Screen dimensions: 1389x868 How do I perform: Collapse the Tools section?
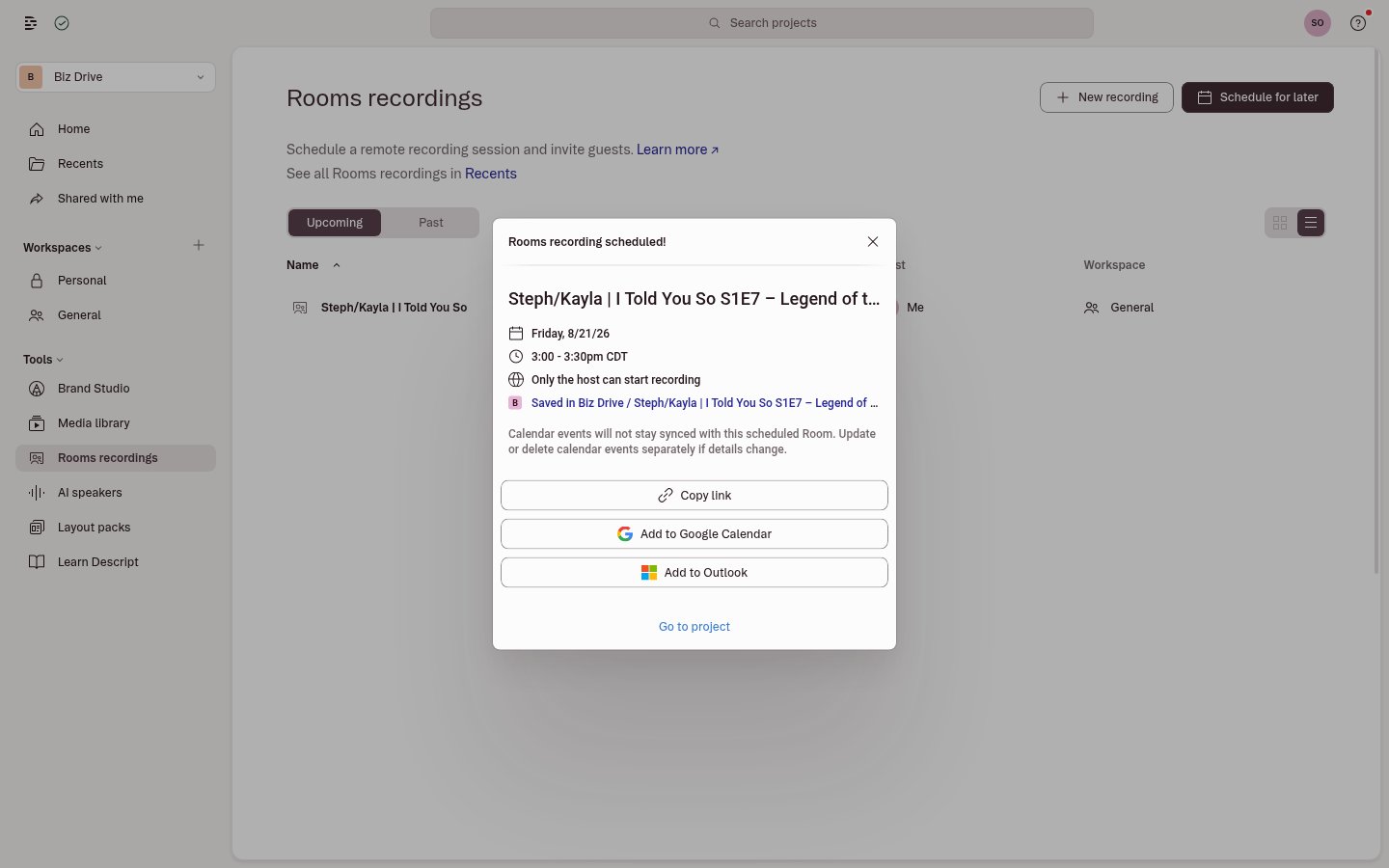pos(43,360)
